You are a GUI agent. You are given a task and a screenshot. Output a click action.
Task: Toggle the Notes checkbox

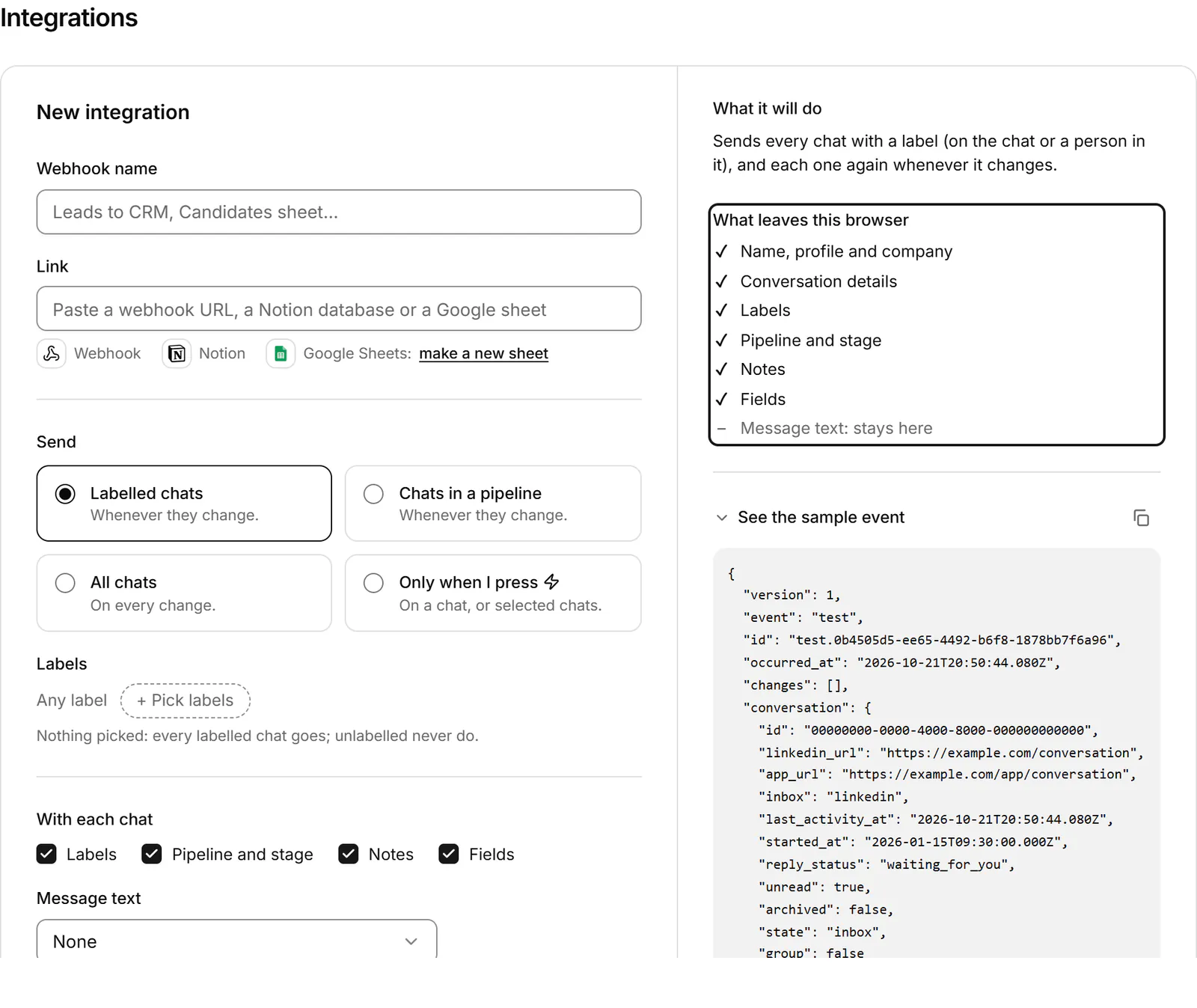[349, 854]
